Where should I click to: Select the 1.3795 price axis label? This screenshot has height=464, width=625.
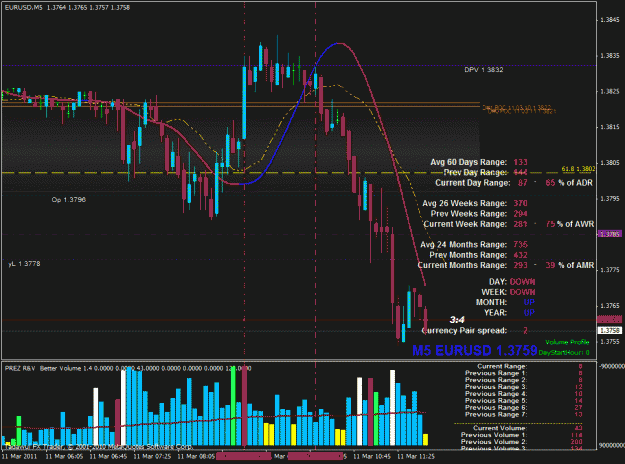click(610, 198)
